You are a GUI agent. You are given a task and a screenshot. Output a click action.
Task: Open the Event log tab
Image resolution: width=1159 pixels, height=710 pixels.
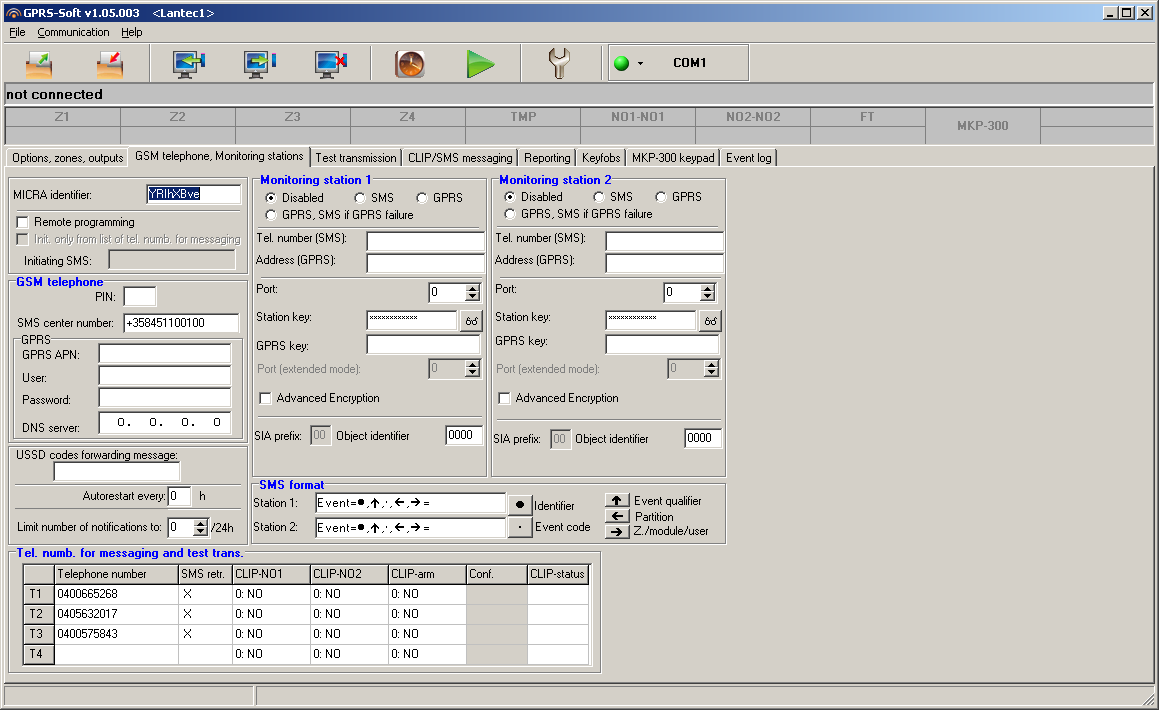click(749, 158)
